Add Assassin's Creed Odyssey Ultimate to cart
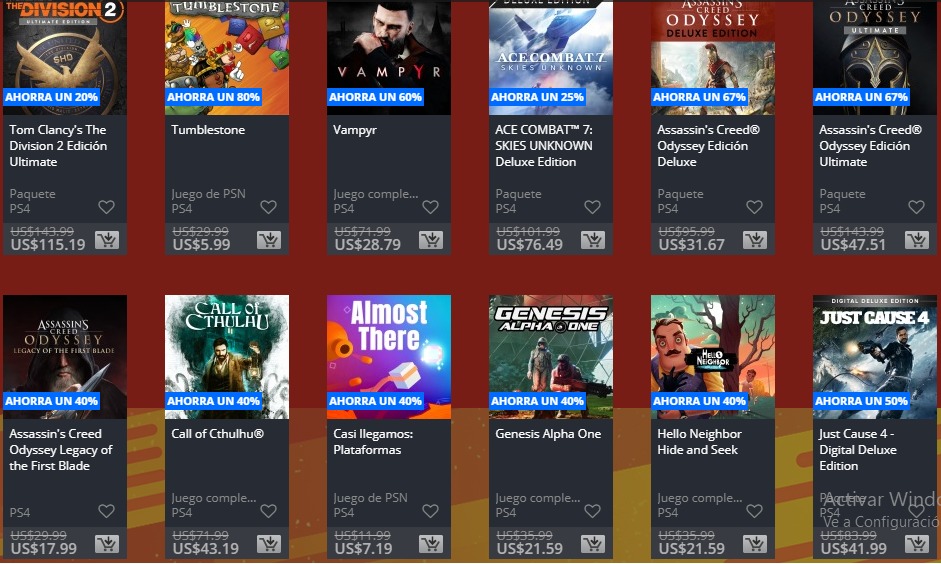Viewport: 941px width, 564px height. 916,240
